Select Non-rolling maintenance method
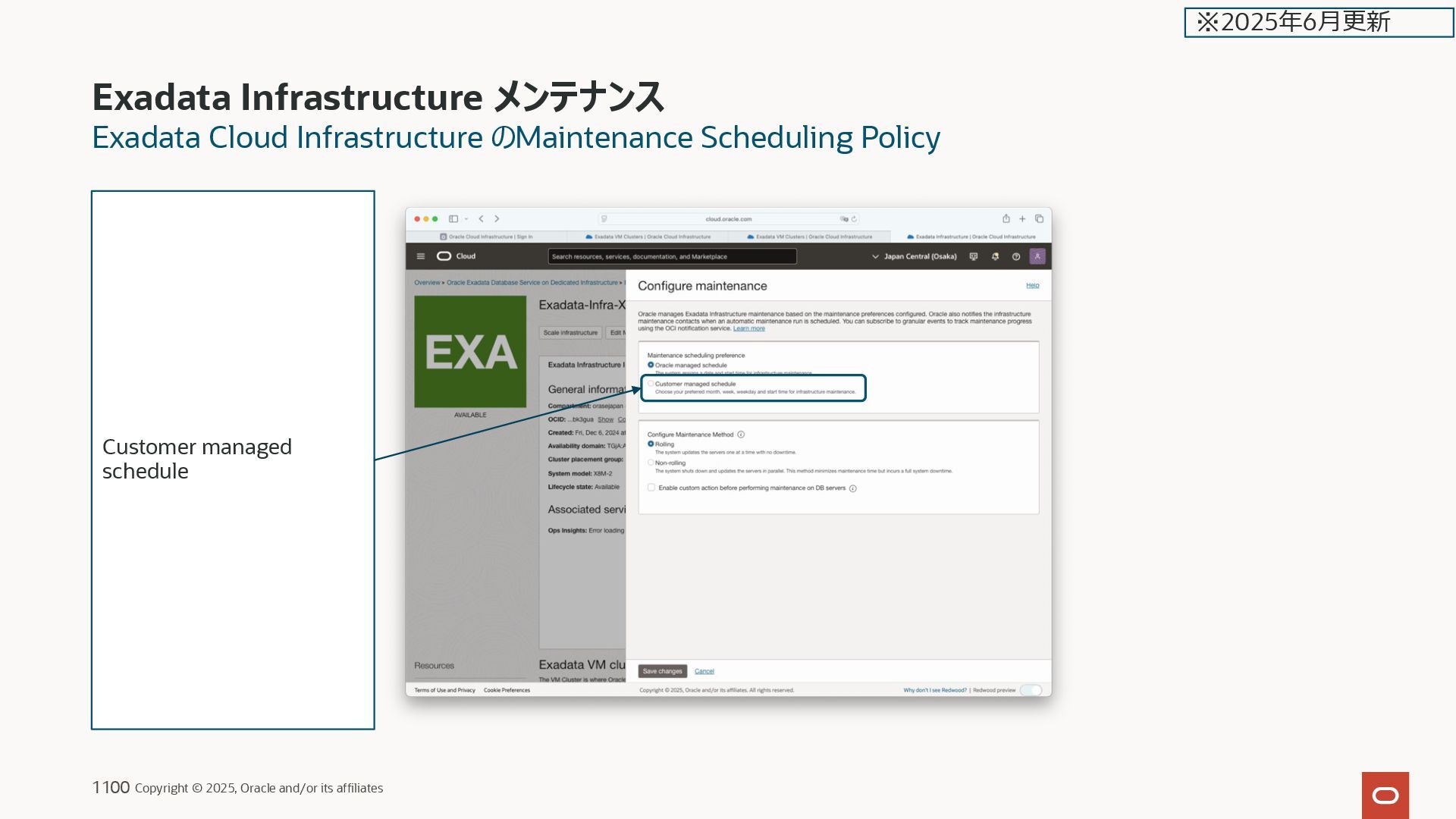The image size is (1456, 819). point(651,463)
